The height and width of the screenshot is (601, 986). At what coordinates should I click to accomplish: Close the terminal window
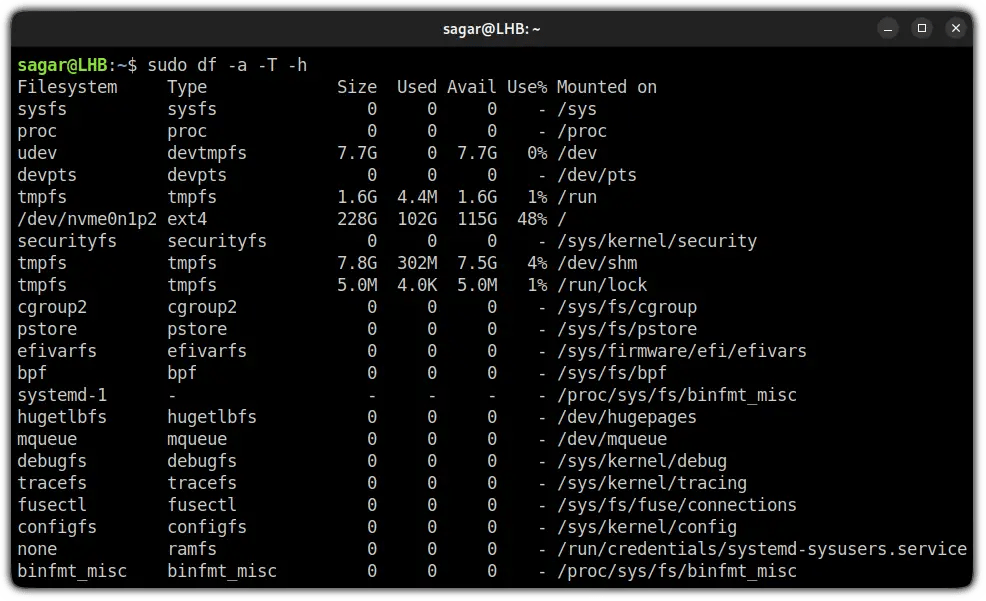(956, 28)
